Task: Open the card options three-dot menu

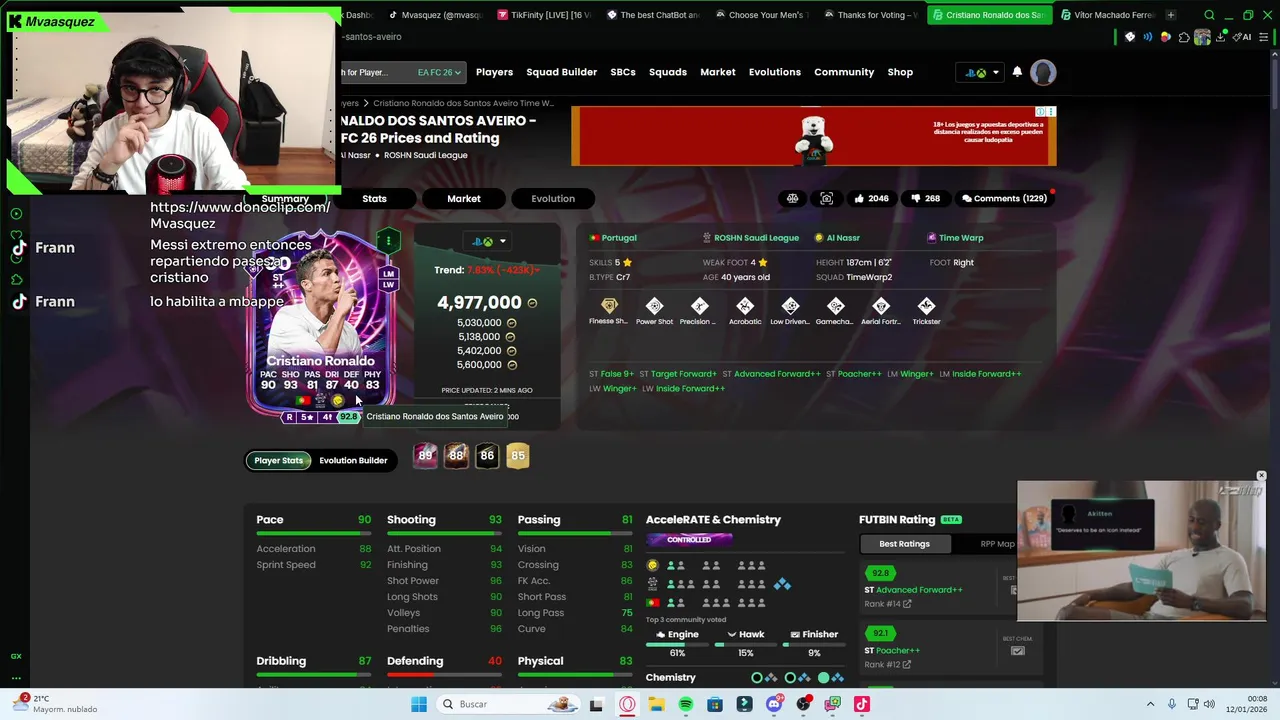Action: click(x=388, y=240)
